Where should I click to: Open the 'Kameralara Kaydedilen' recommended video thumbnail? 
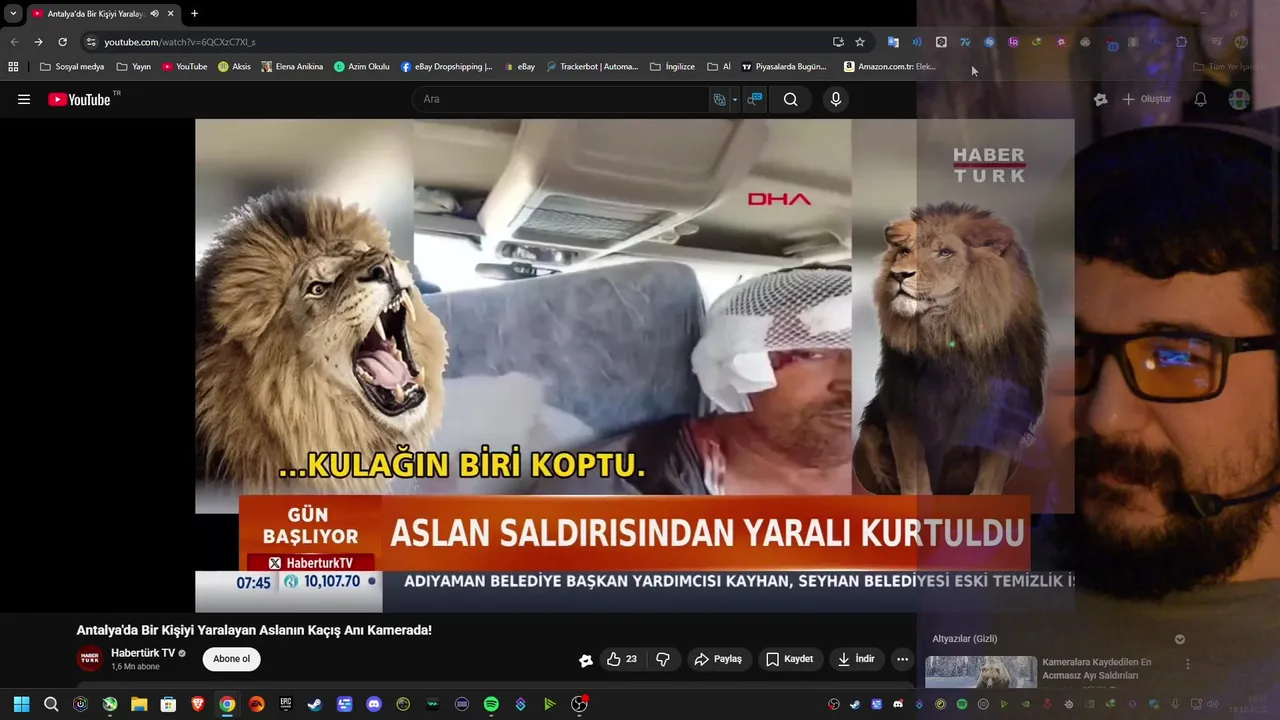point(981,672)
